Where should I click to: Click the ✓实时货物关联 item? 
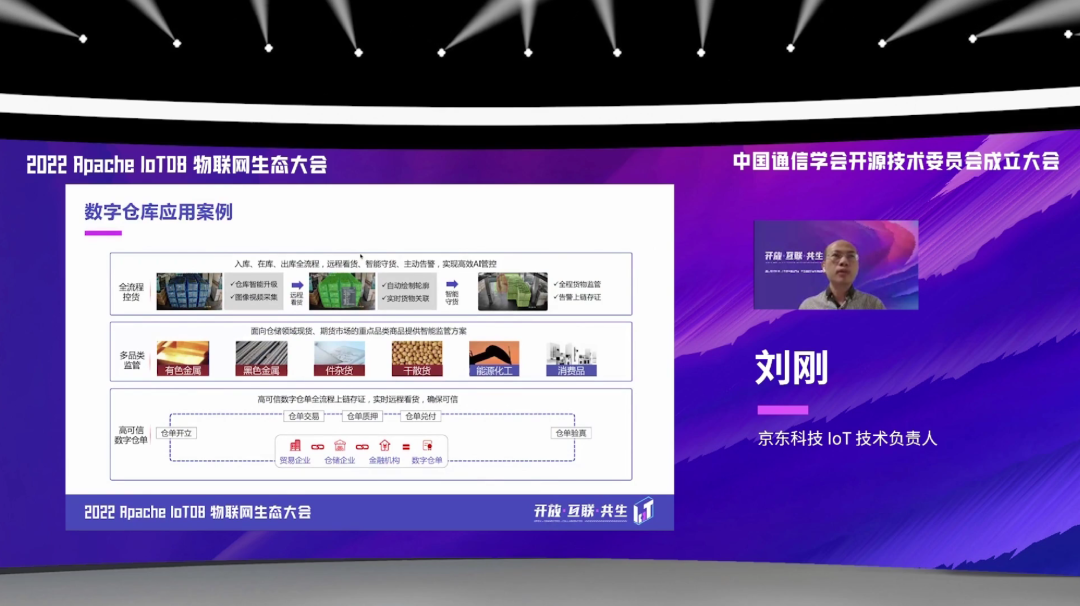coord(405,298)
